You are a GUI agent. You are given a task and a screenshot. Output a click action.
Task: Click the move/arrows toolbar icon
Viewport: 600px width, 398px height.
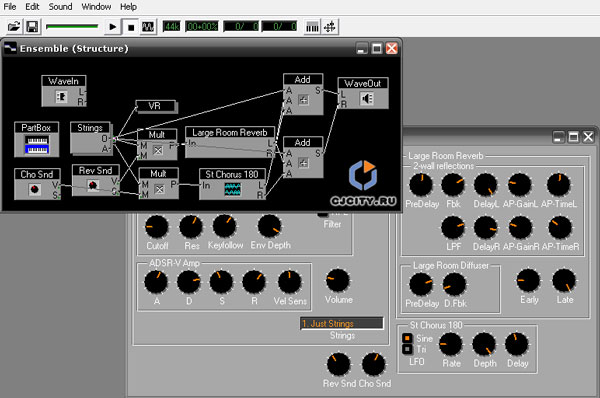330,27
